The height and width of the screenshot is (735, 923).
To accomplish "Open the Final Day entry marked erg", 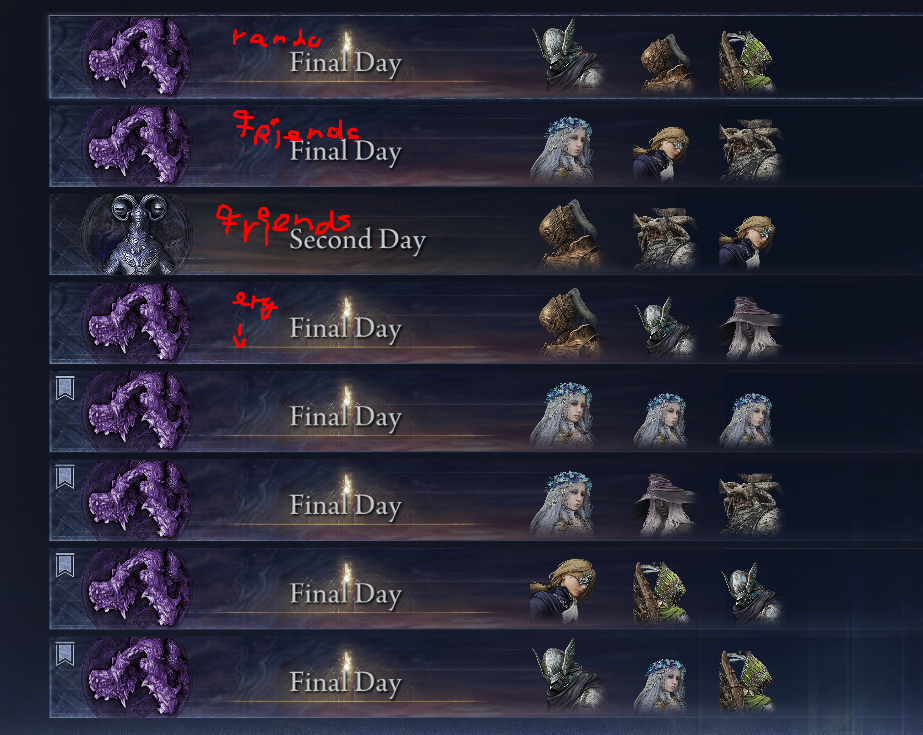I will click(x=486, y=323).
